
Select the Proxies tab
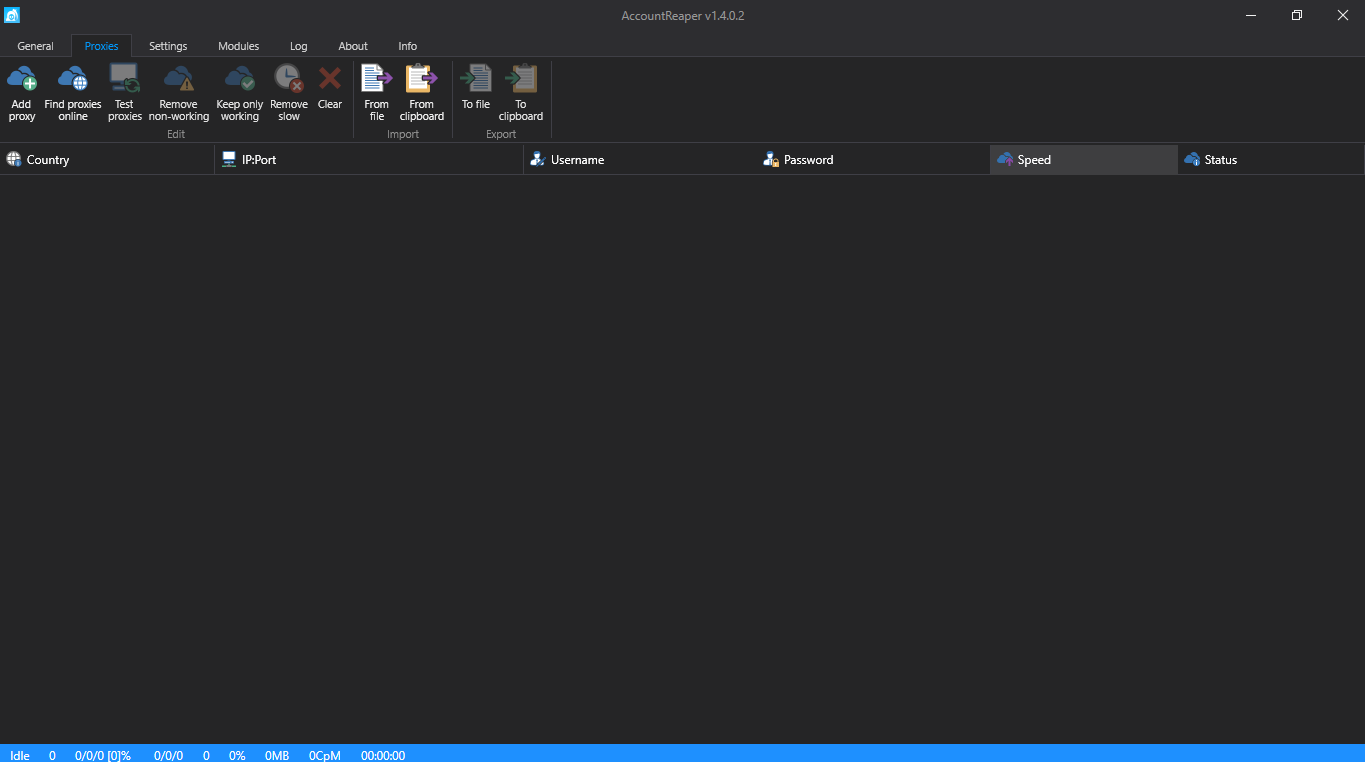pos(101,46)
